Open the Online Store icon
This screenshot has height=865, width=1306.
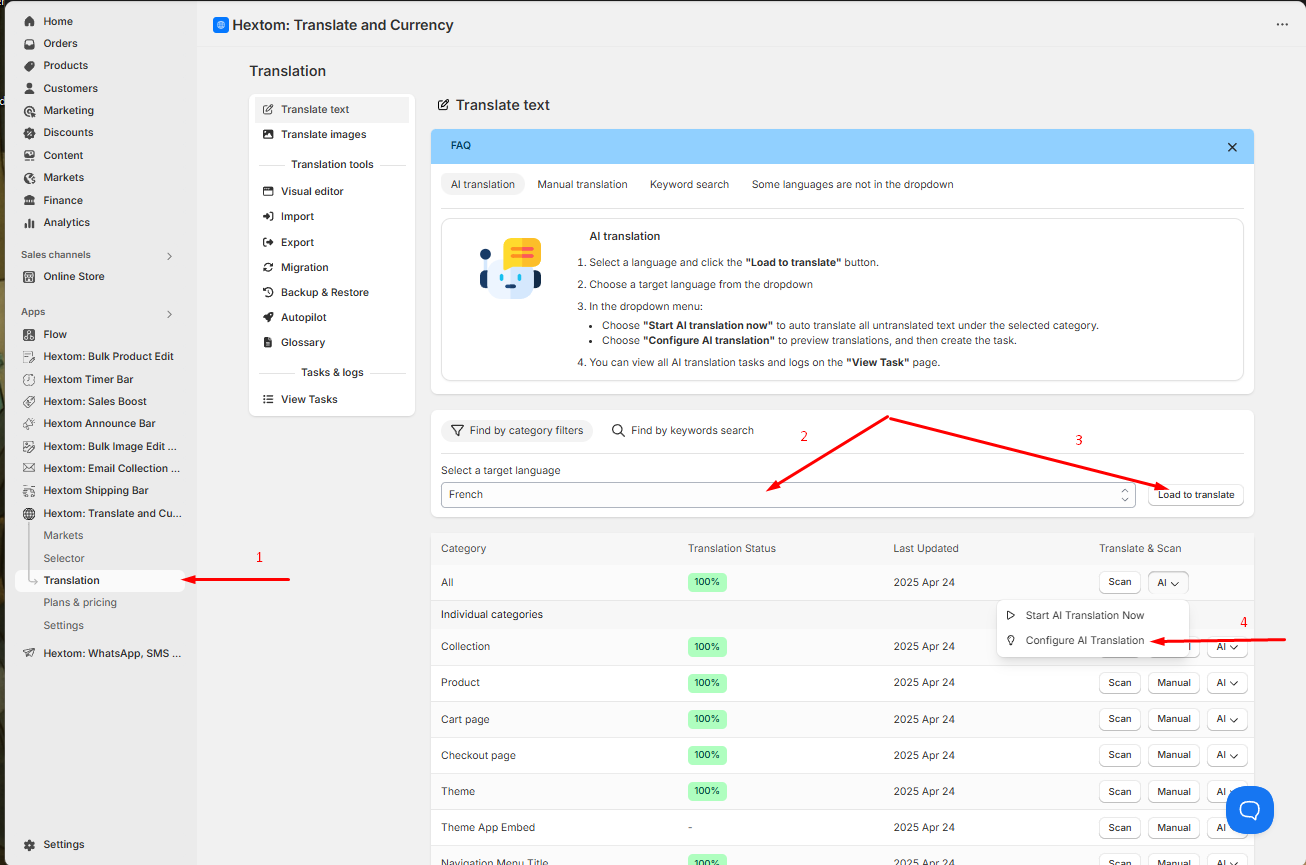[30, 276]
